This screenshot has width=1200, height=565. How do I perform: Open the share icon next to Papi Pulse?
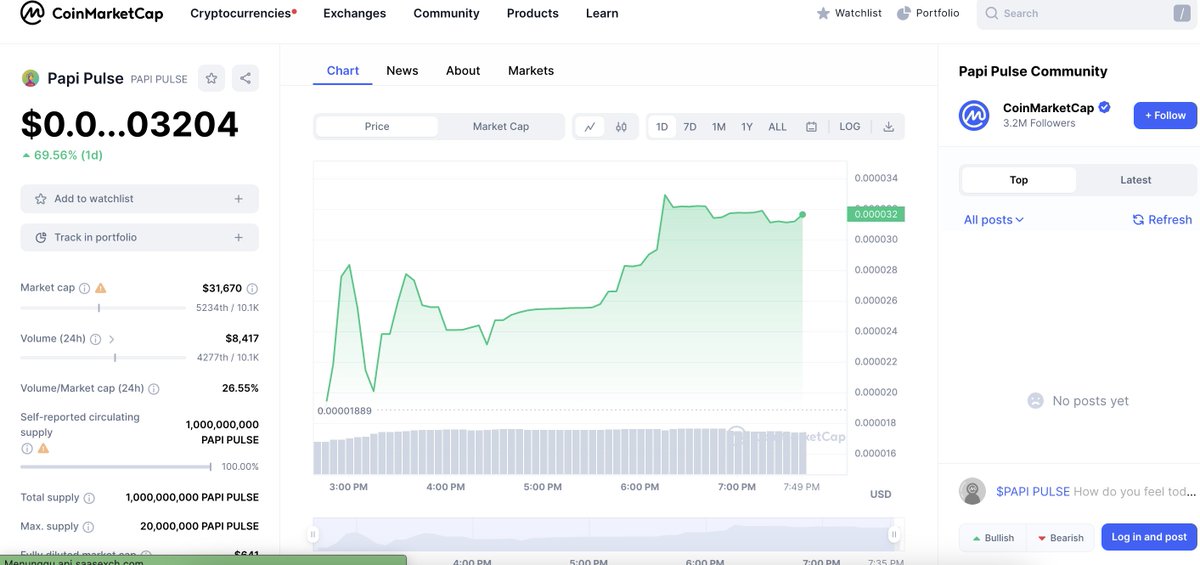click(246, 78)
